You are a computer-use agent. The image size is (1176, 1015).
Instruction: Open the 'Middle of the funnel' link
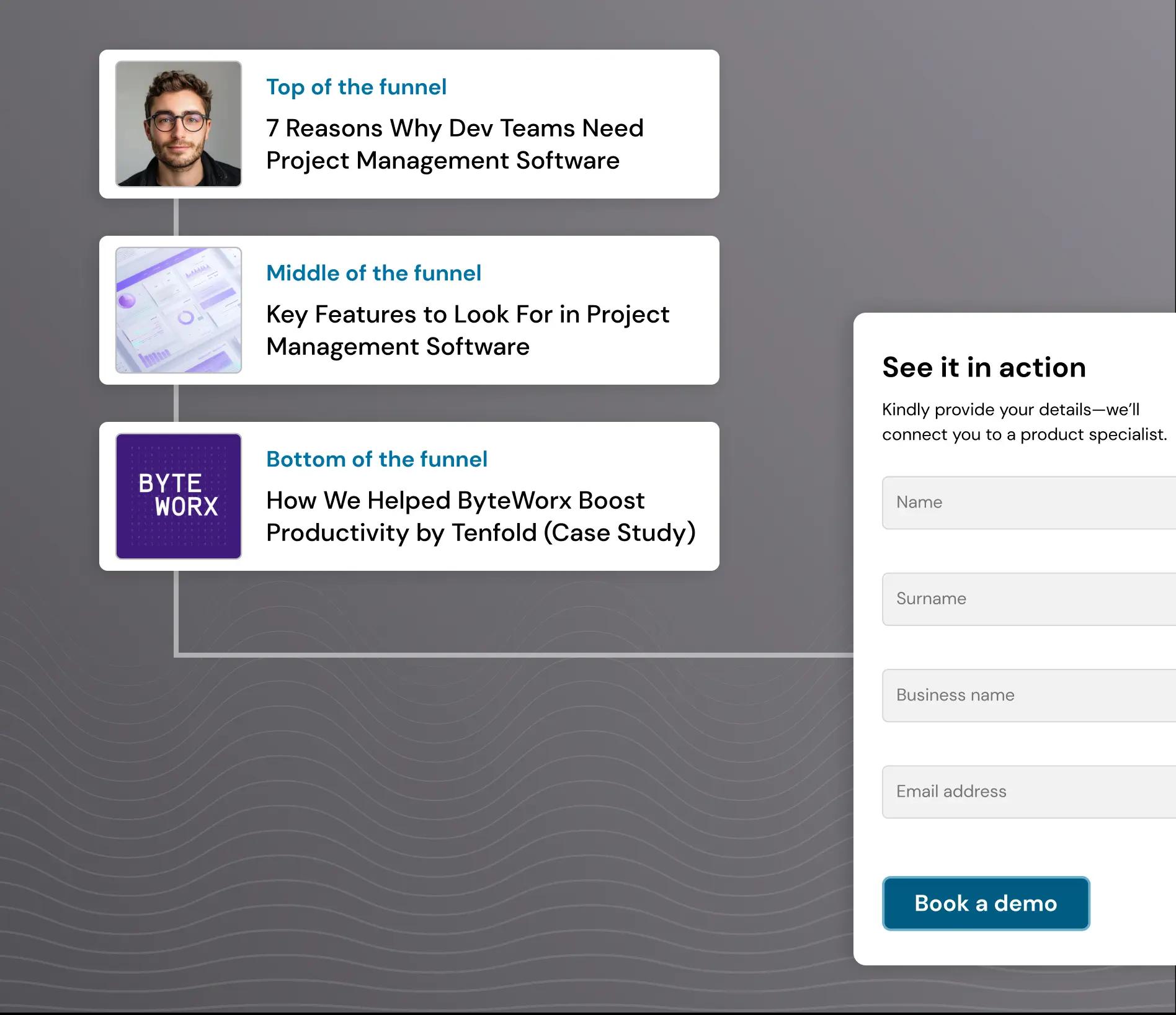pos(373,273)
